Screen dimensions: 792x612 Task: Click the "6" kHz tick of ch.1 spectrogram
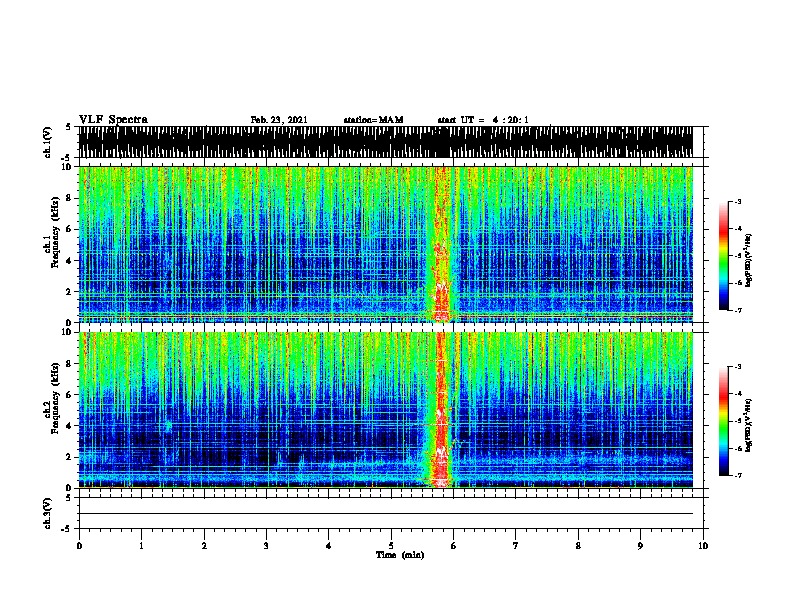tap(69, 229)
